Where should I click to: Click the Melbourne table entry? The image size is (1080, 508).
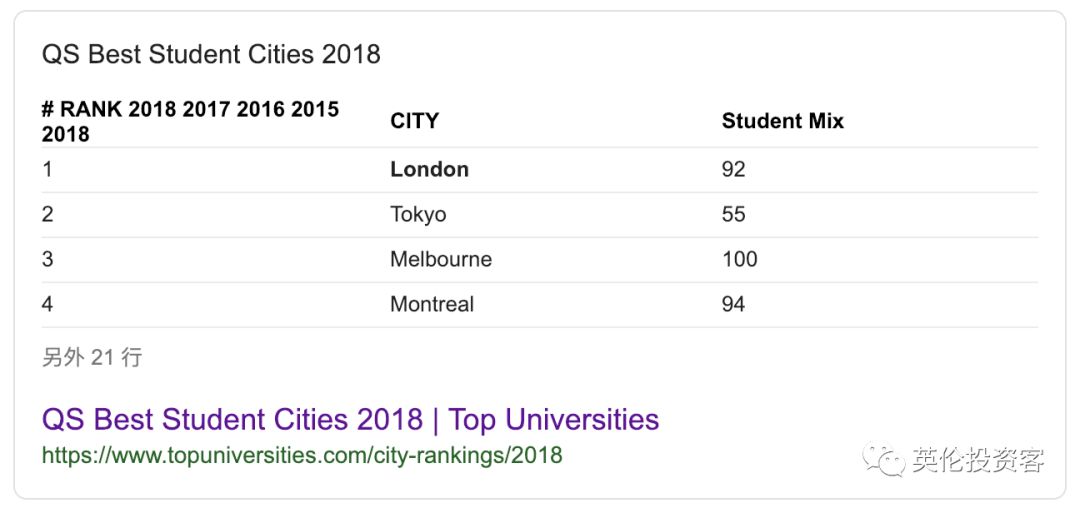tap(441, 259)
